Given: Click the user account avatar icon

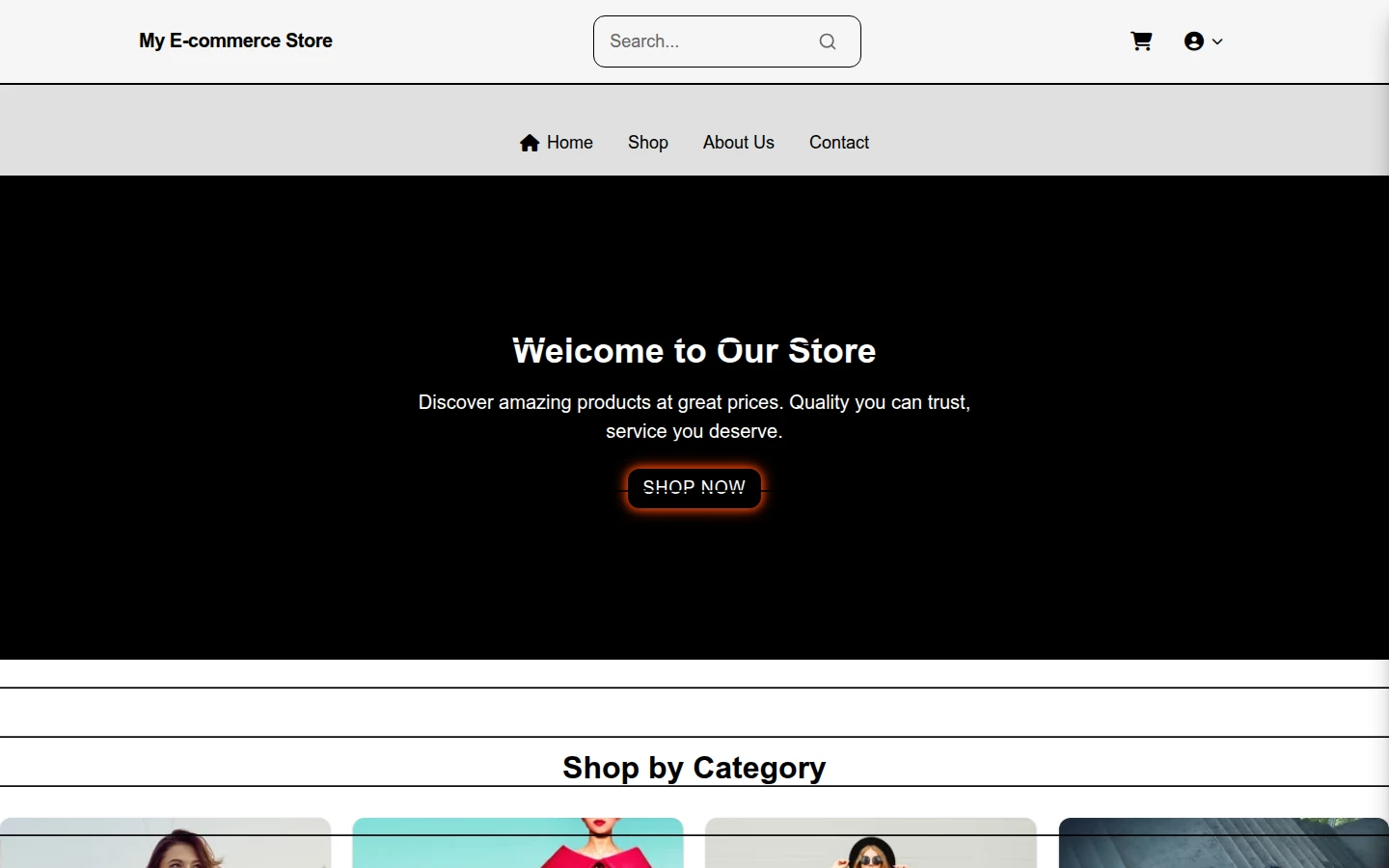Looking at the screenshot, I should tap(1194, 41).
